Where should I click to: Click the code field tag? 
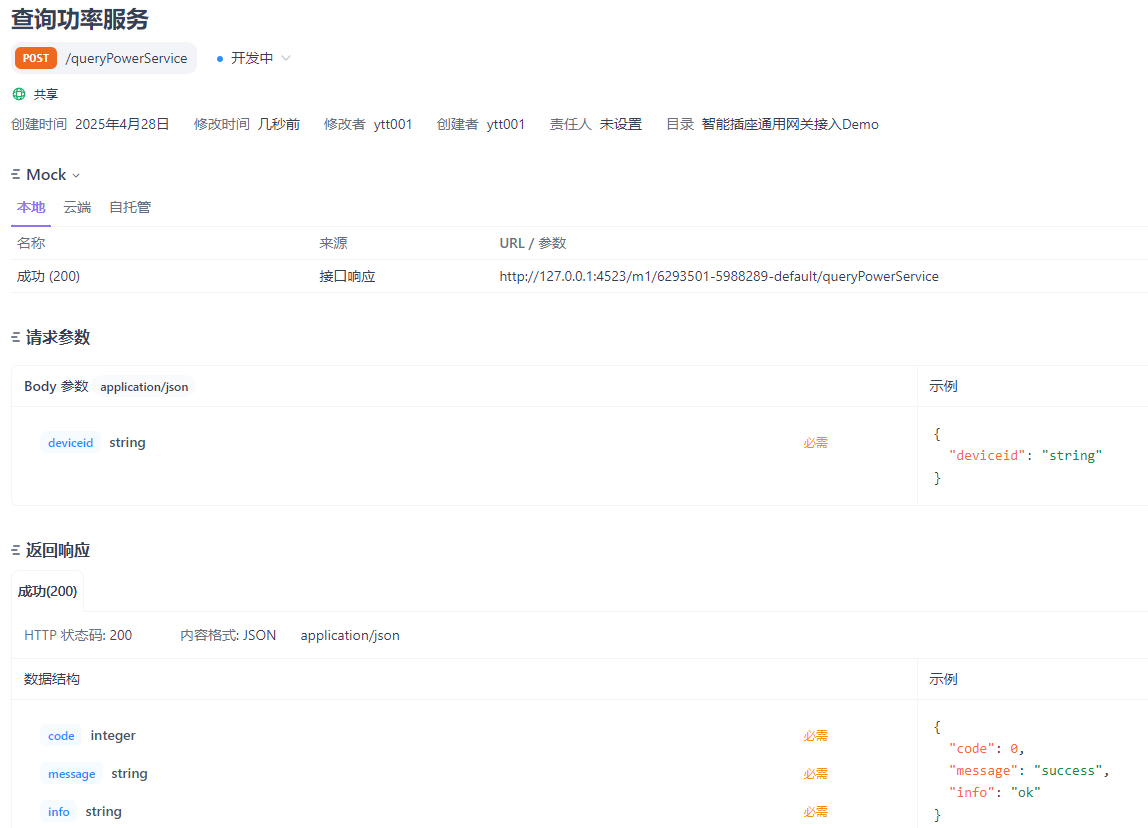[61, 736]
